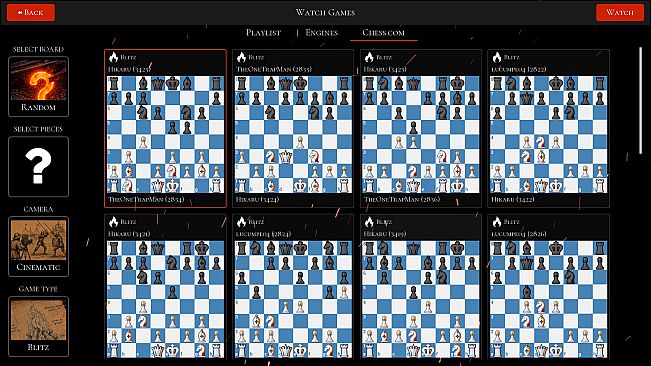651x366 pixels.
Task: Click the Watch button
Action: (619, 12)
